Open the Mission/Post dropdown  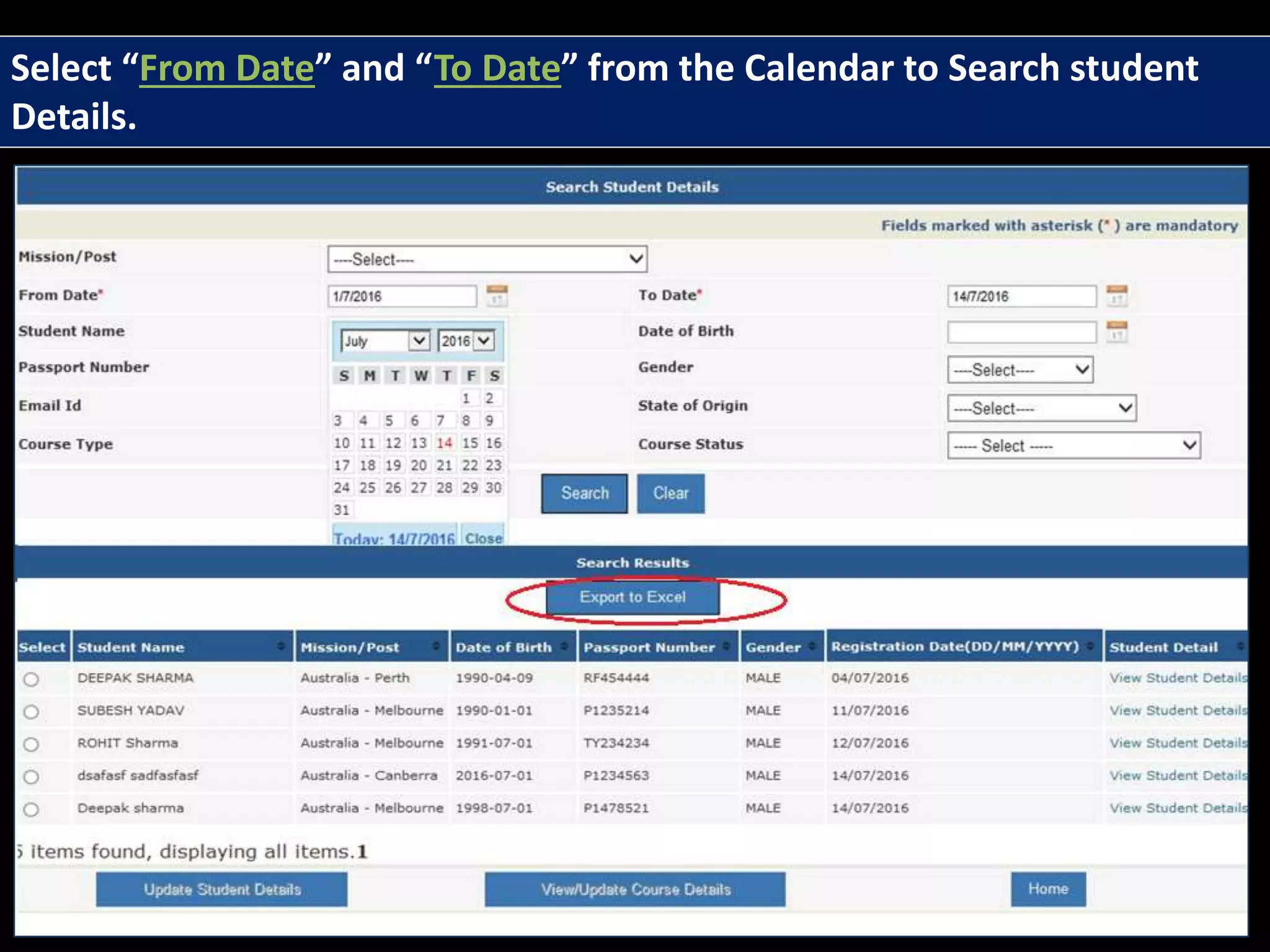pyautogui.click(x=487, y=259)
